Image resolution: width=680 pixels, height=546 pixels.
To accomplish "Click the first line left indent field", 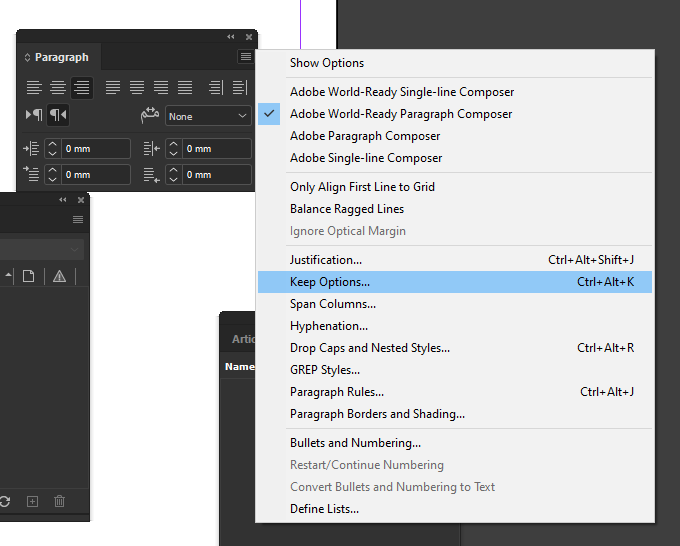I will click(96, 175).
